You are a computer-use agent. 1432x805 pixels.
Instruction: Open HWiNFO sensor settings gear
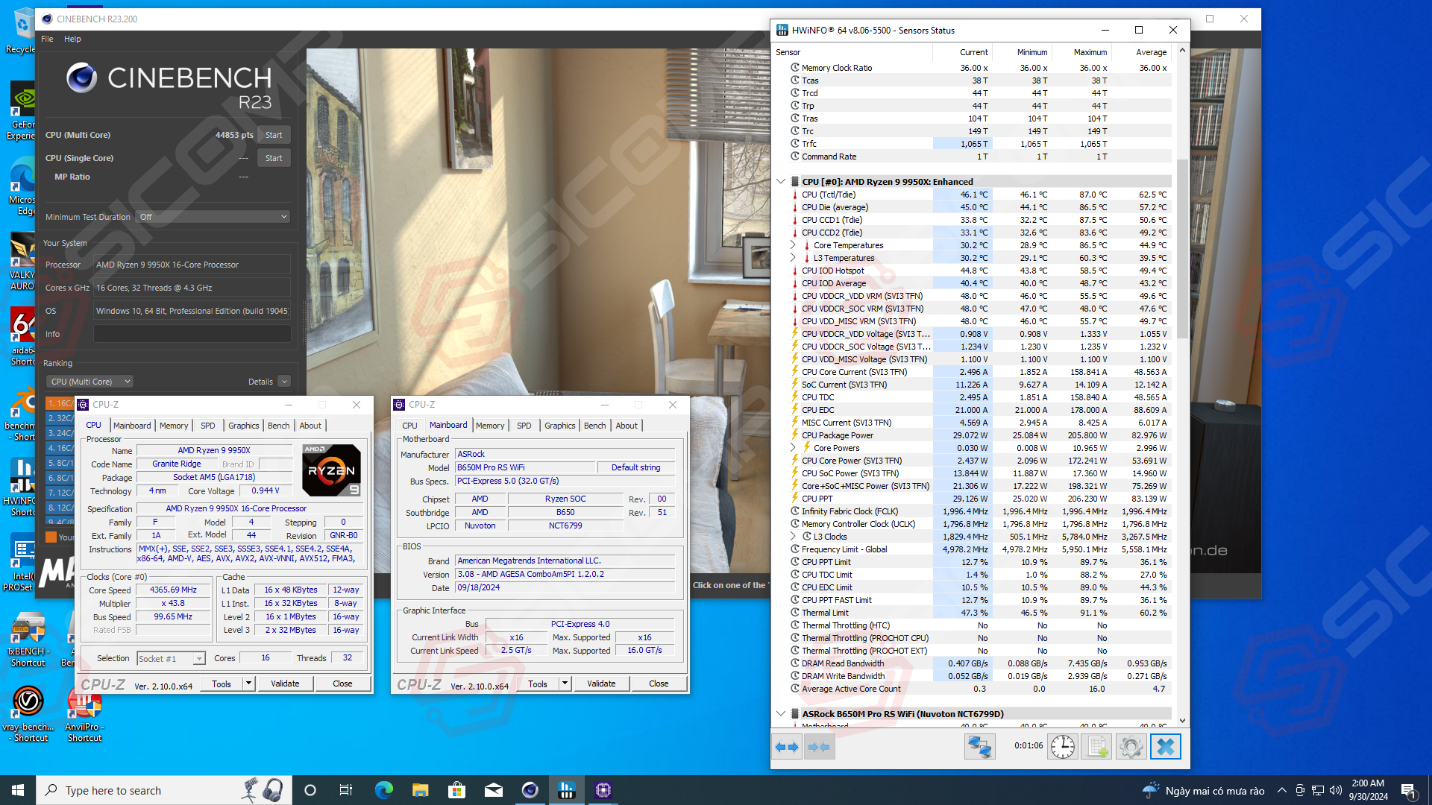click(x=1131, y=747)
